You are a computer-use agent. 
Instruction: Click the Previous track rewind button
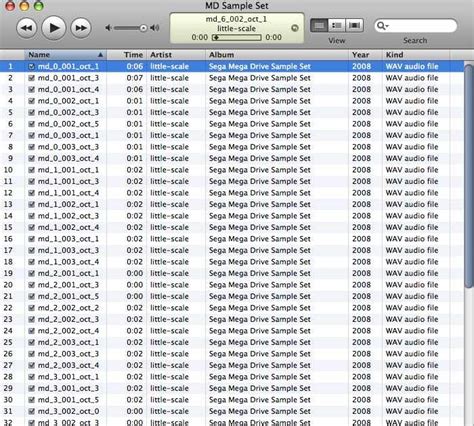27,28
